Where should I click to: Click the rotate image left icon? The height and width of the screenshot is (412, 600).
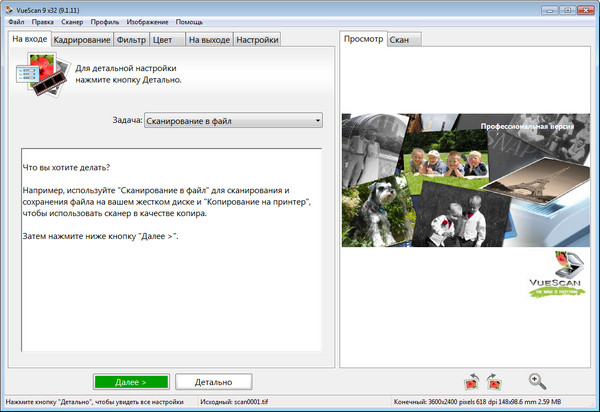point(472,381)
